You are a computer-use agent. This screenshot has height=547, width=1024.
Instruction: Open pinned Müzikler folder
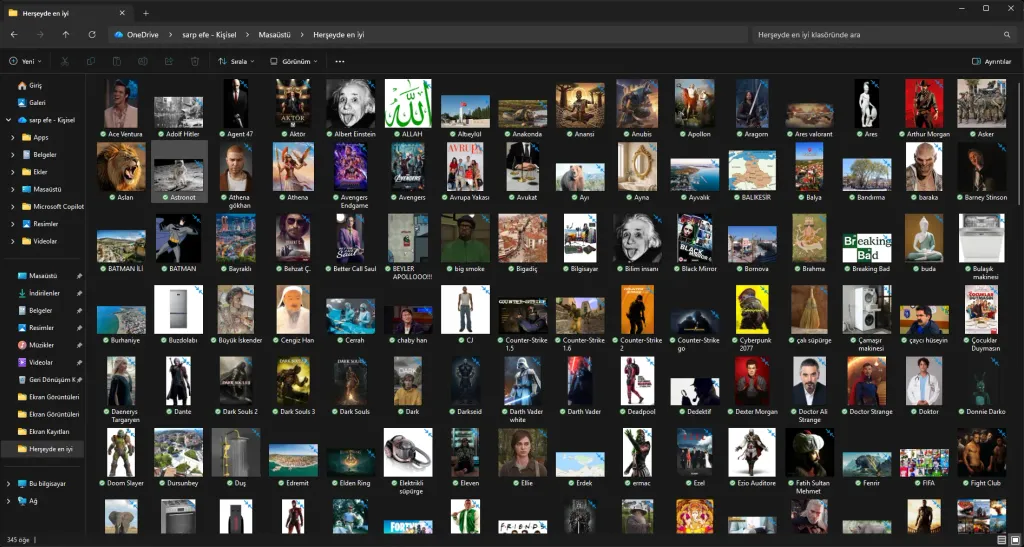point(43,345)
